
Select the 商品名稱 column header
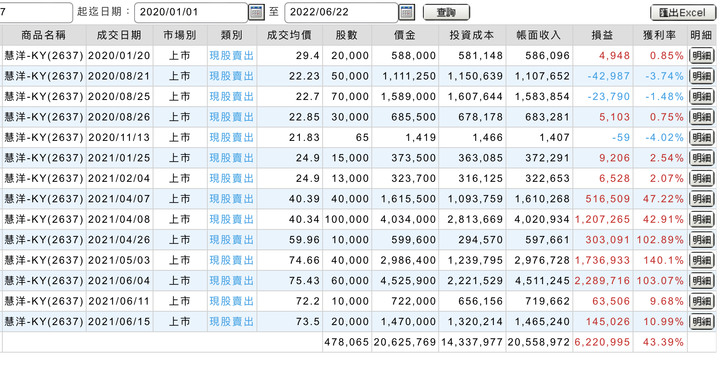(x=44, y=35)
